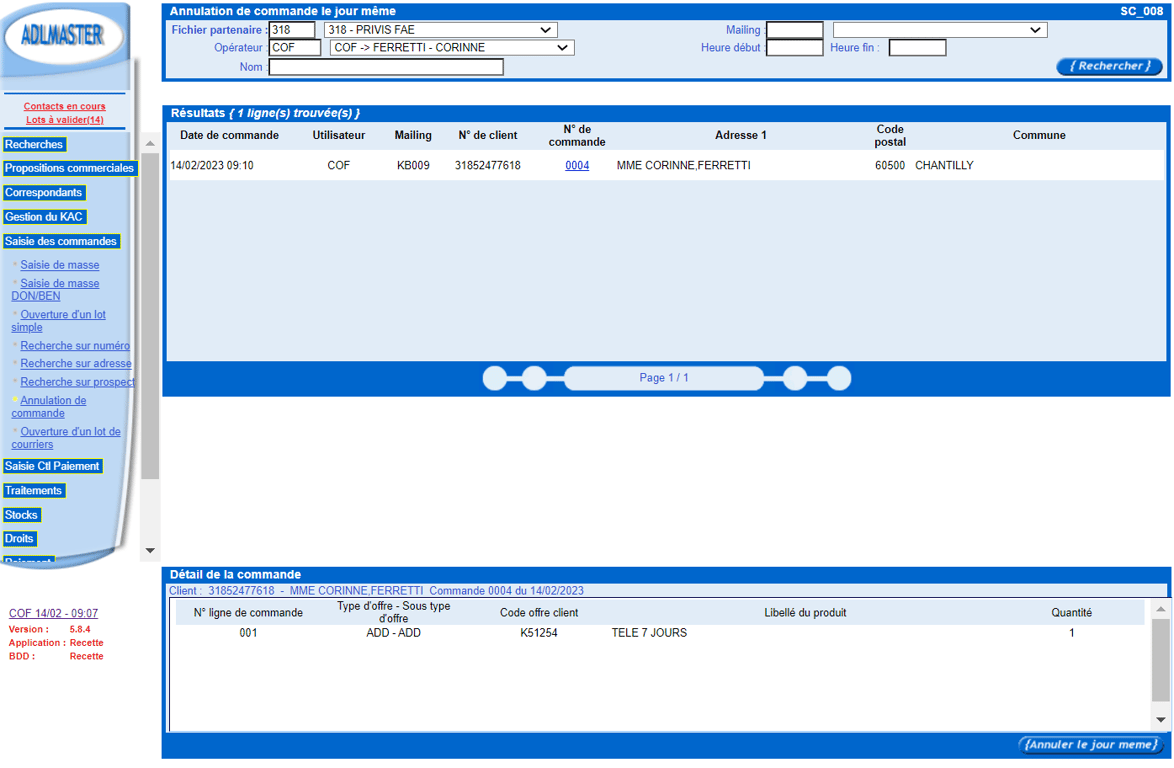1174x768 pixels.
Task: Click the Heure fin input field
Action: pos(917,48)
